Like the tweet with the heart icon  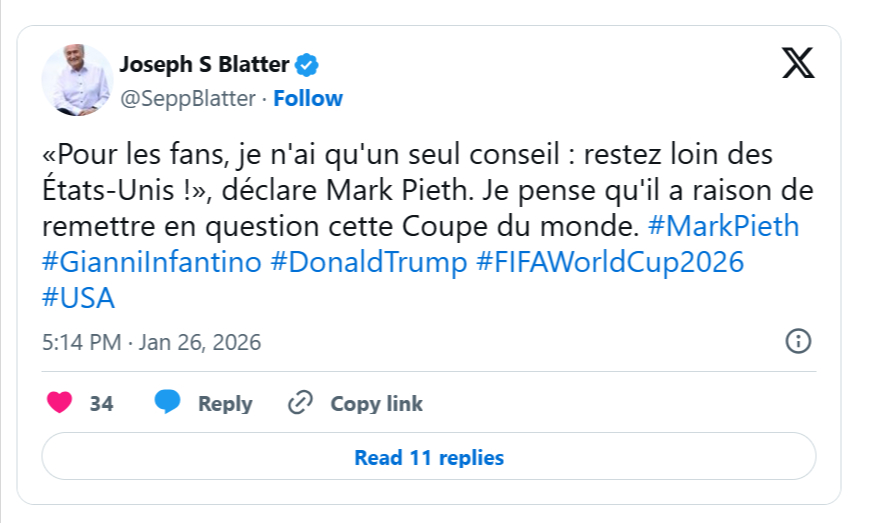[60, 403]
